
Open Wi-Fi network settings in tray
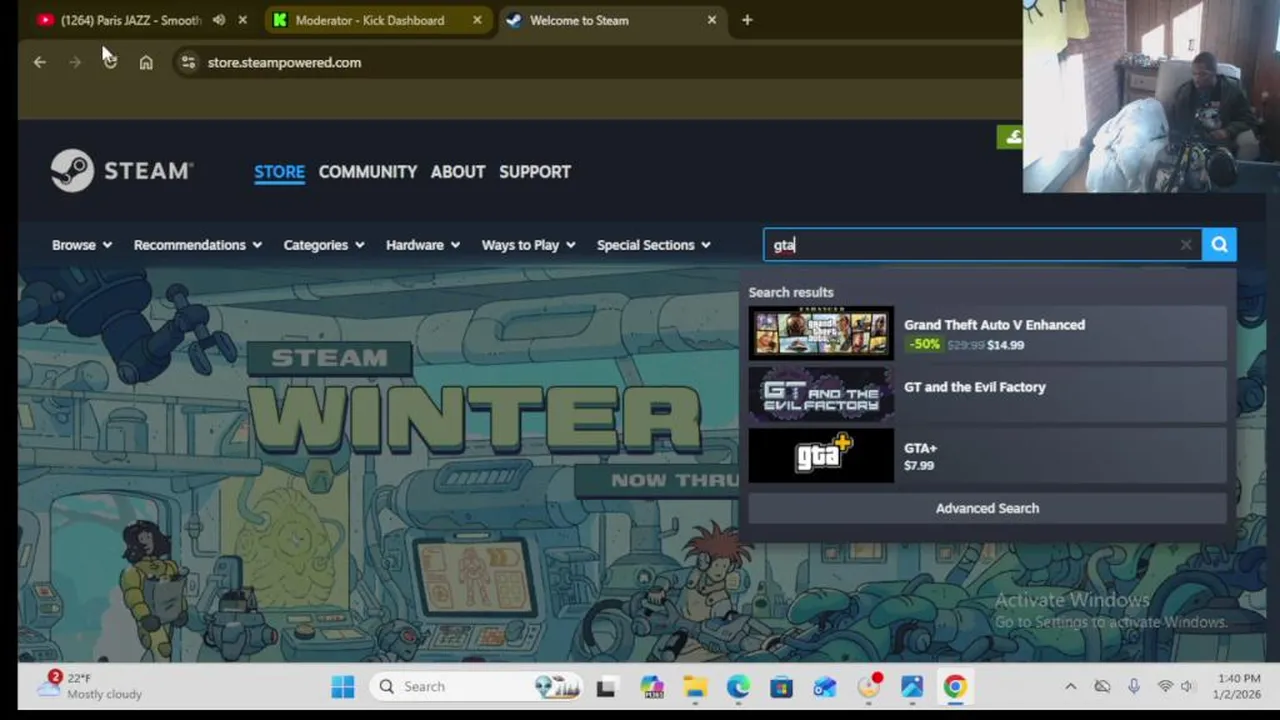(1165, 686)
